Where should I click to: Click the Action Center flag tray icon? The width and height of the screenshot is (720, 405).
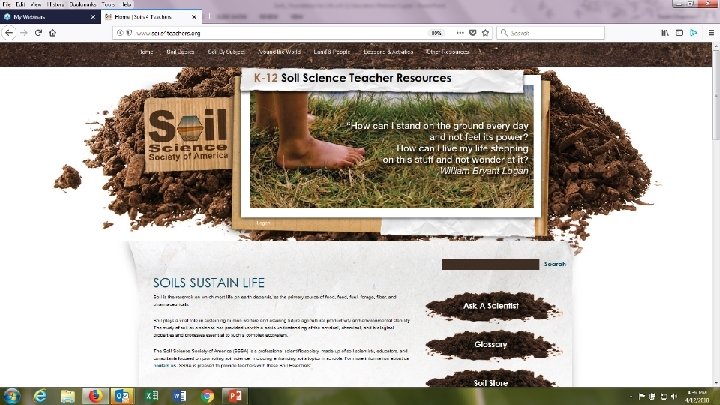(642, 396)
